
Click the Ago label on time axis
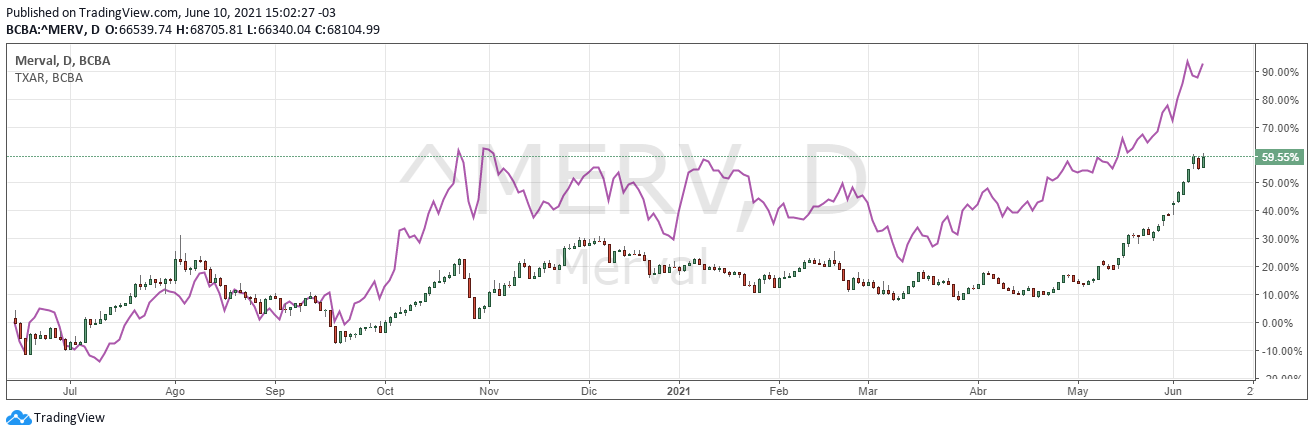pyautogui.click(x=175, y=392)
